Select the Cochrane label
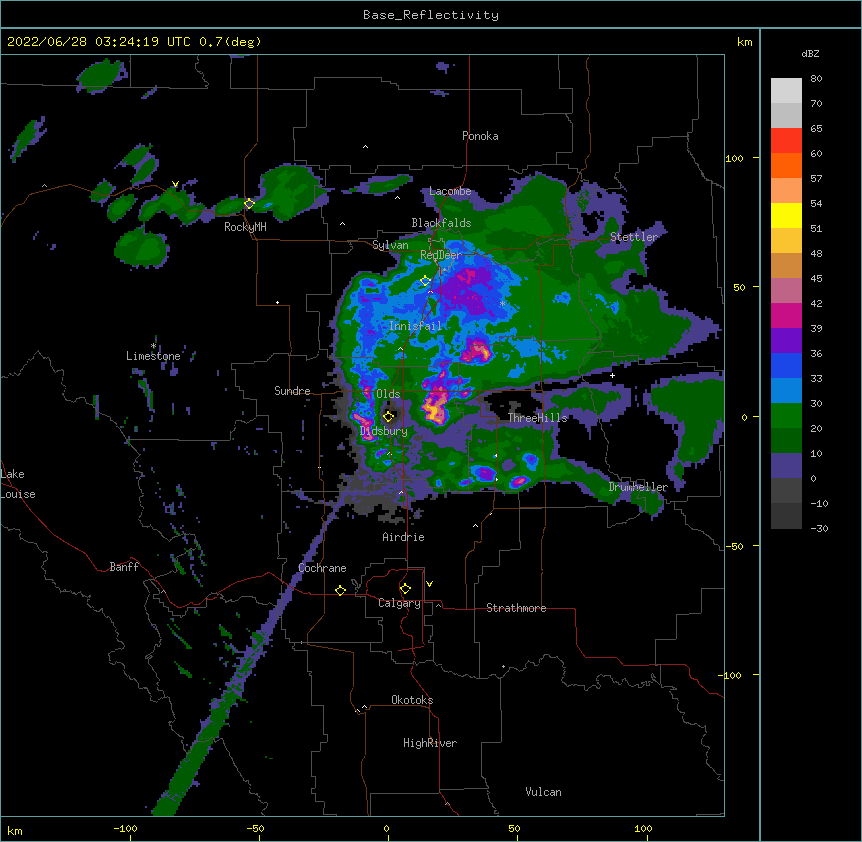Screen dimensions: 862x842 322,568
